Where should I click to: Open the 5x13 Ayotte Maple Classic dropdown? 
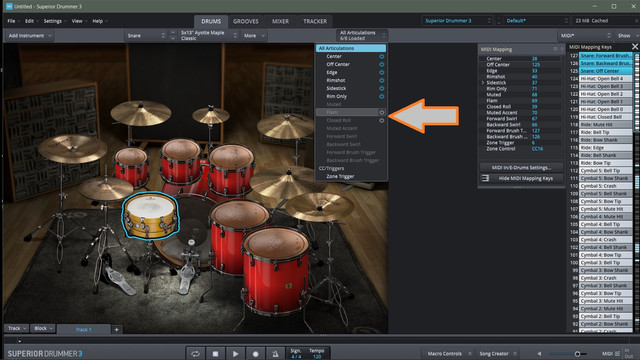click(x=209, y=36)
